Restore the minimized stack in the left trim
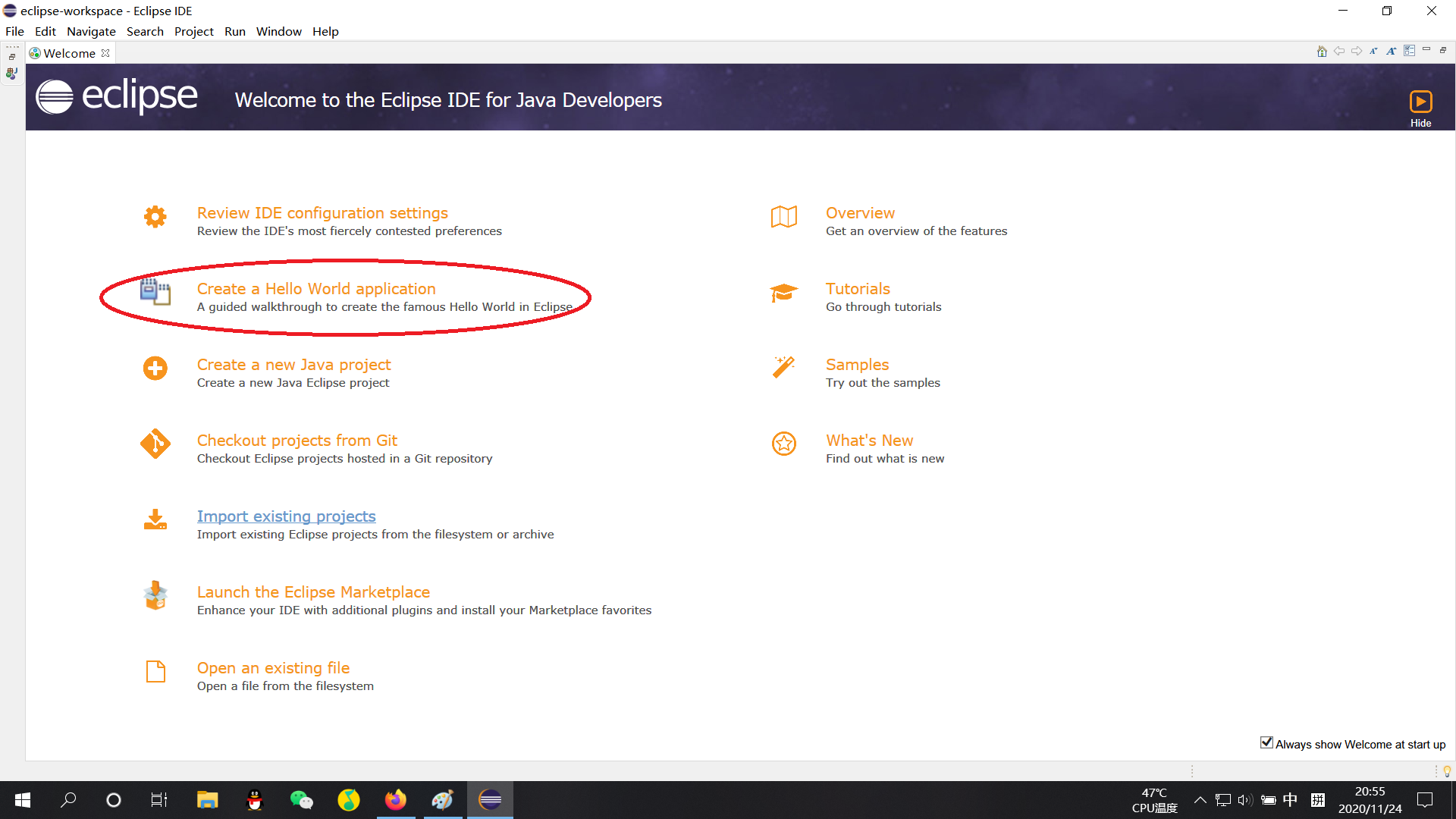1456x819 pixels. pos(12,57)
